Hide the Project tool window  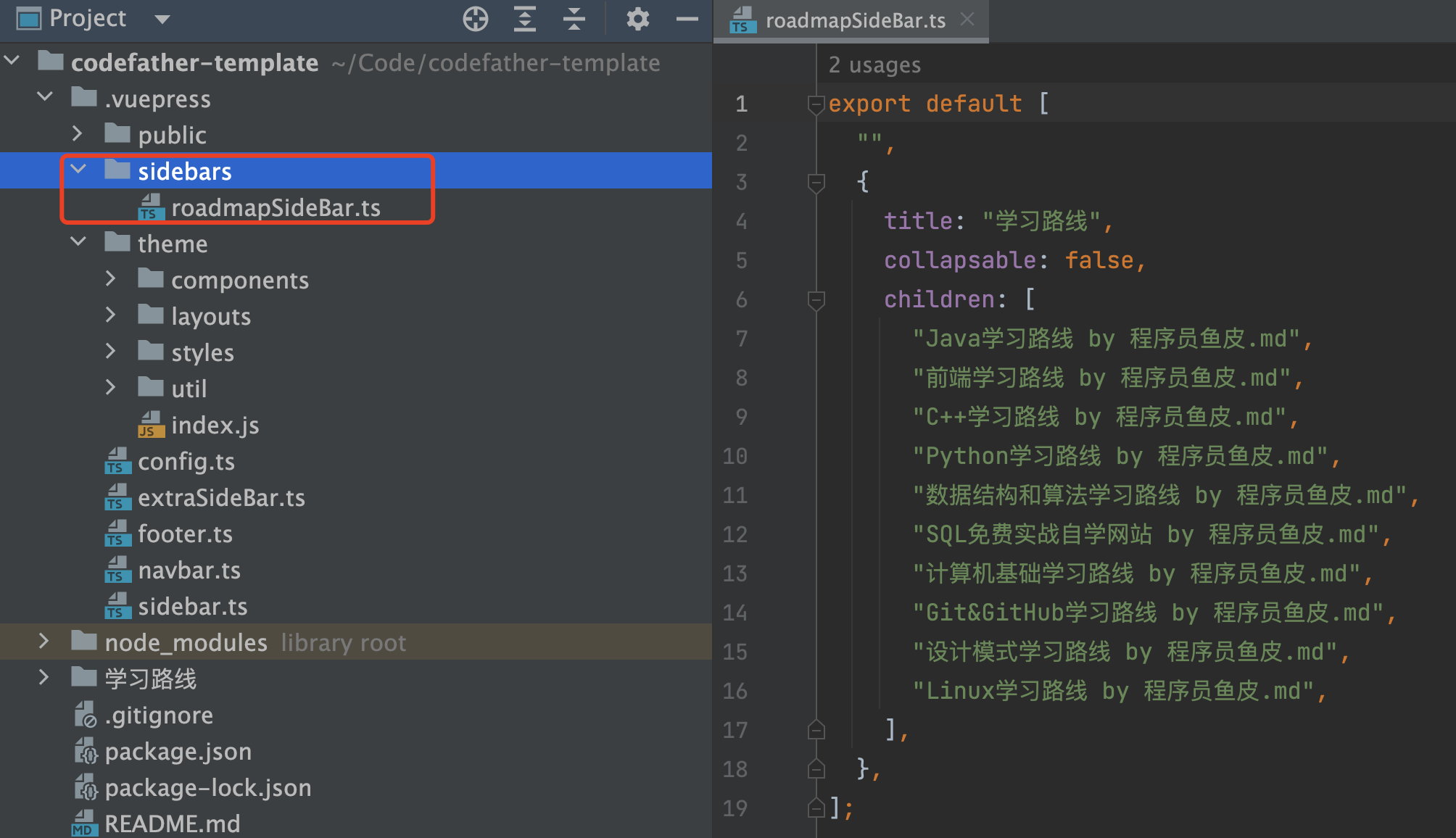[x=687, y=19]
